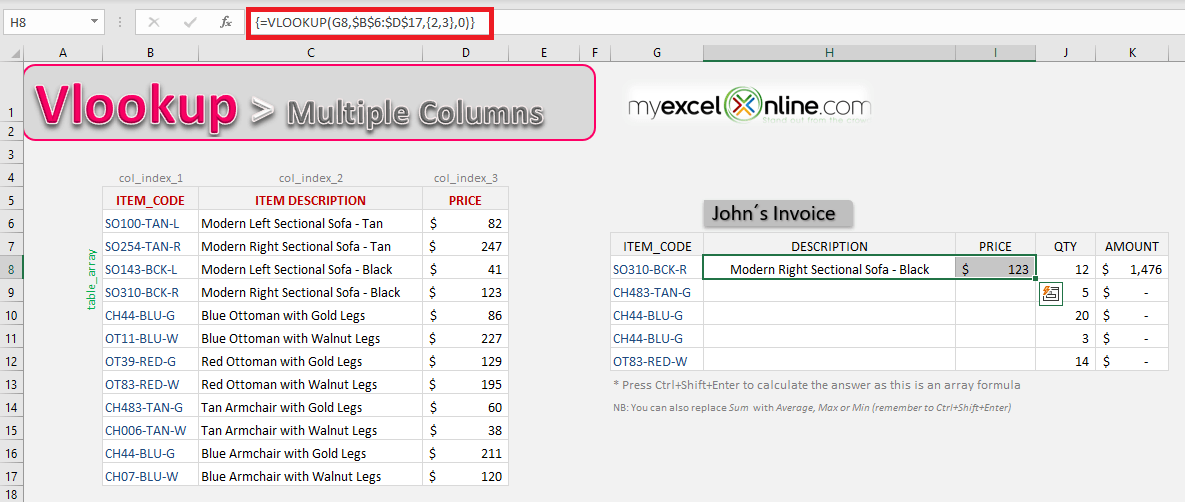Click the Enter checkmark formula bar icon
This screenshot has width=1185, height=502.
coord(190,23)
